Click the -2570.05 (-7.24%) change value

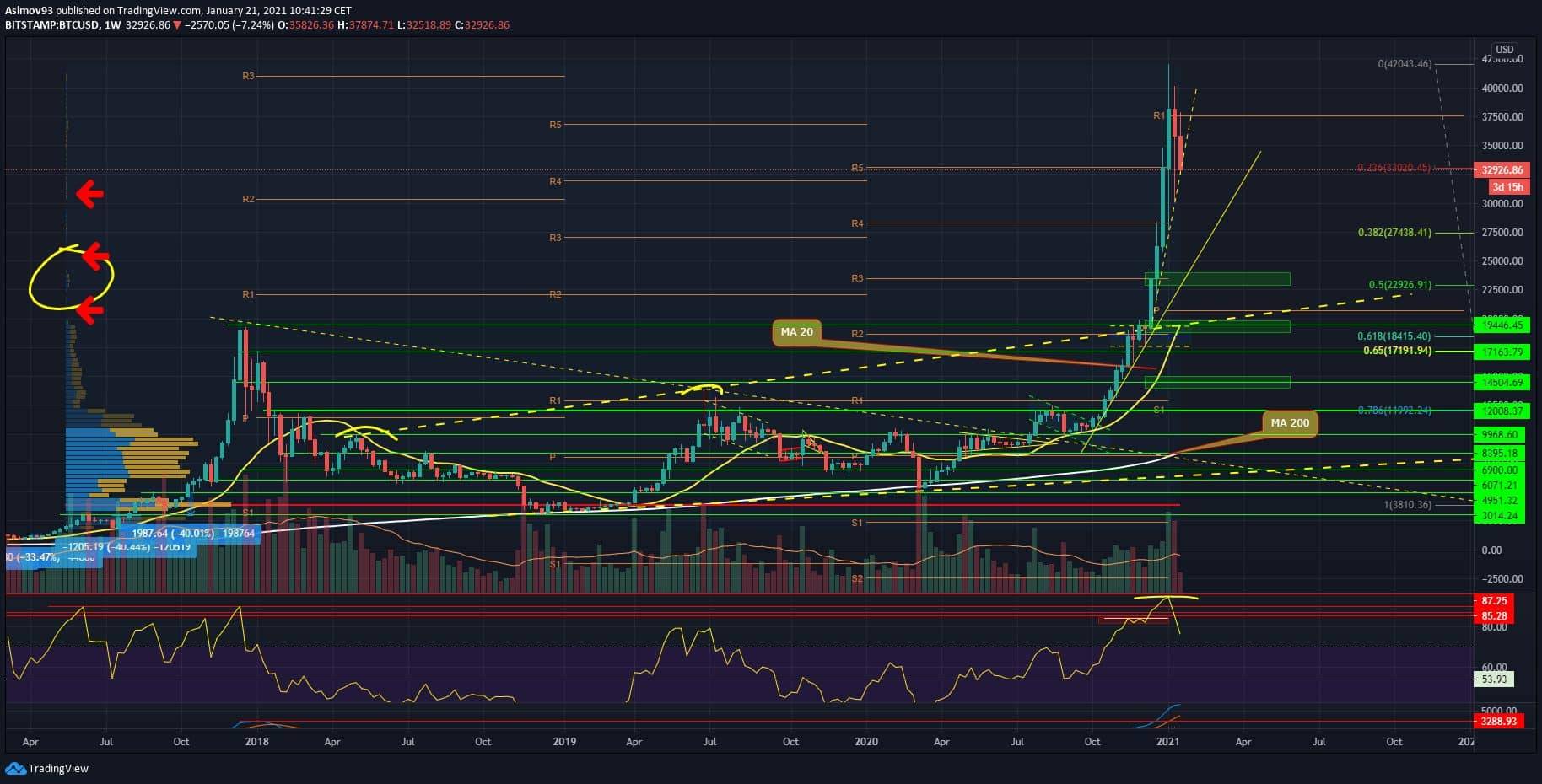tap(229, 25)
